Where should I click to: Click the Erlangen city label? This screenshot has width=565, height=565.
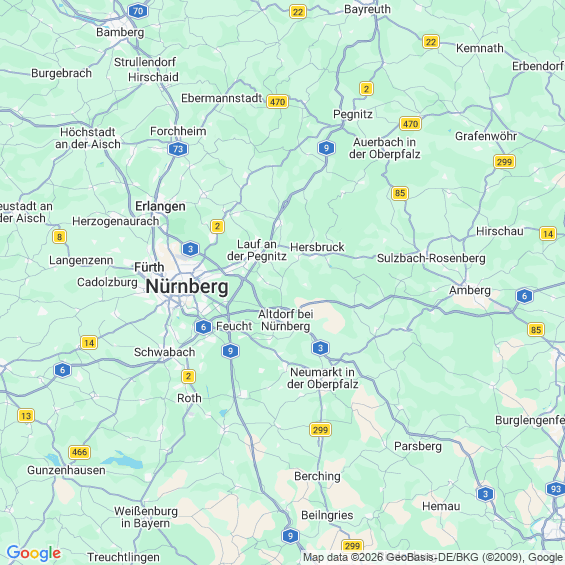pos(160,206)
